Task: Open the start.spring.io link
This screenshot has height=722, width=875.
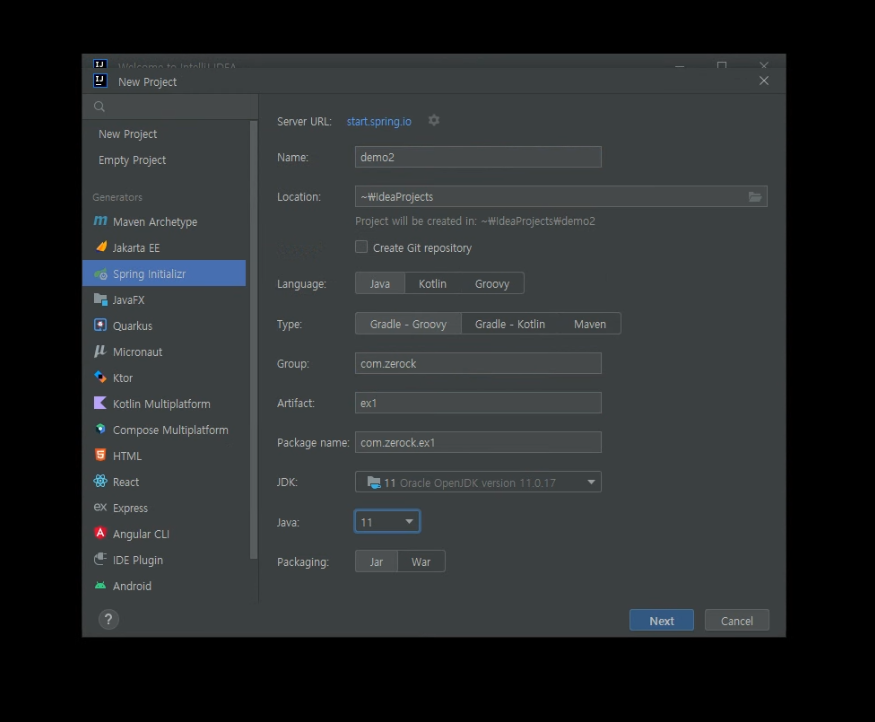Action: coord(379,121)
